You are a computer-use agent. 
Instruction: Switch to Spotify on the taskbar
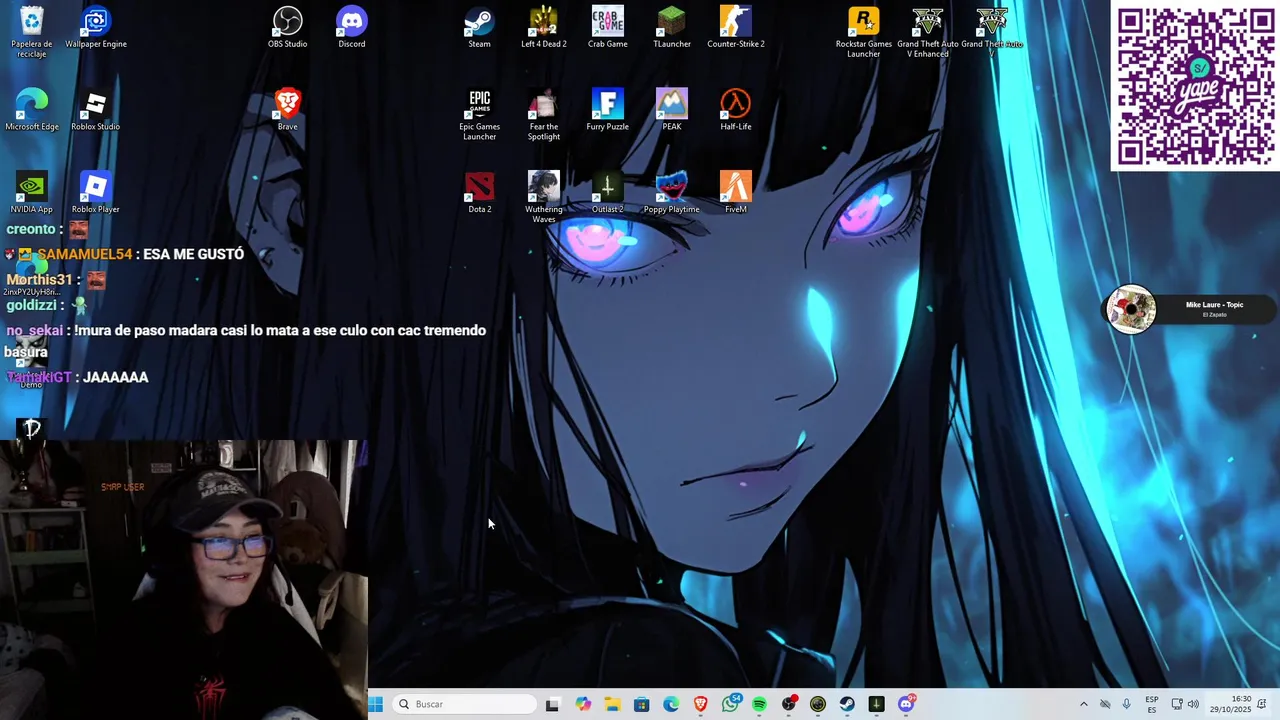click(x=760, y=704)
